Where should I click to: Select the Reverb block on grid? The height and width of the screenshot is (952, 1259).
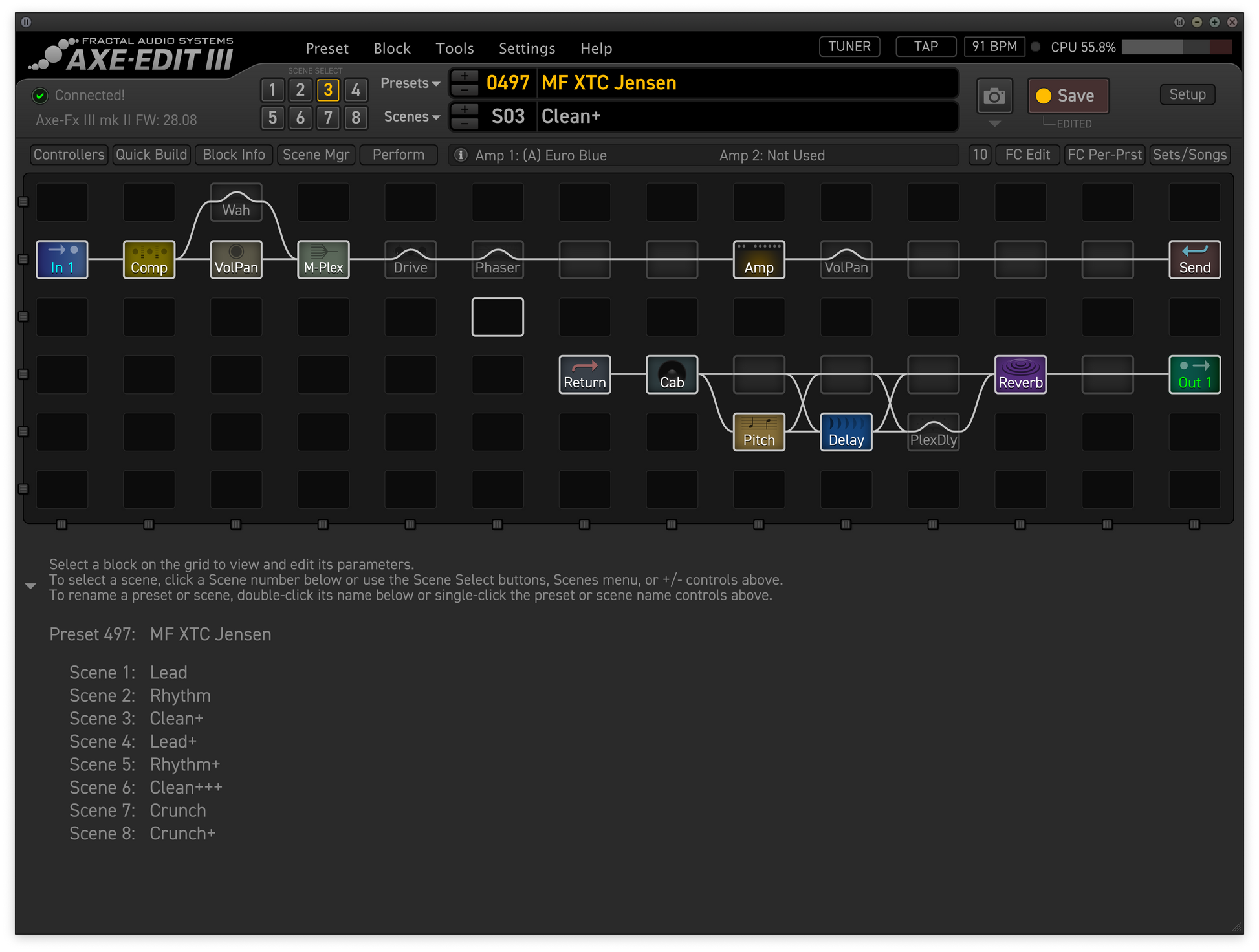tap(1020, 374)
